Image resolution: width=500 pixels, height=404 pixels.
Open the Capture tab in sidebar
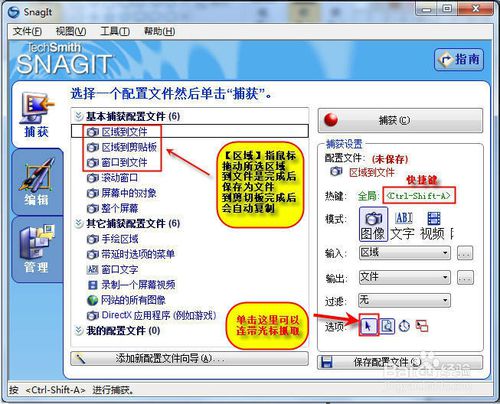click(37, 115)
